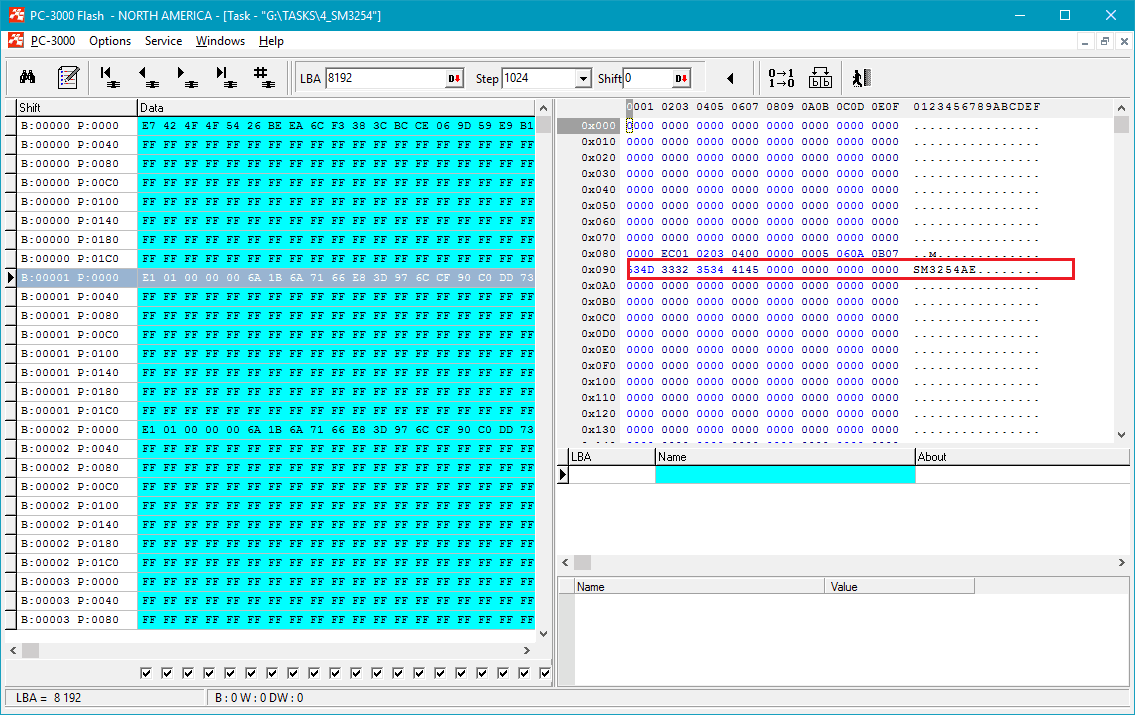Restore down the inner task child window
This screenshot has height=715, width=1135.
1105,42
